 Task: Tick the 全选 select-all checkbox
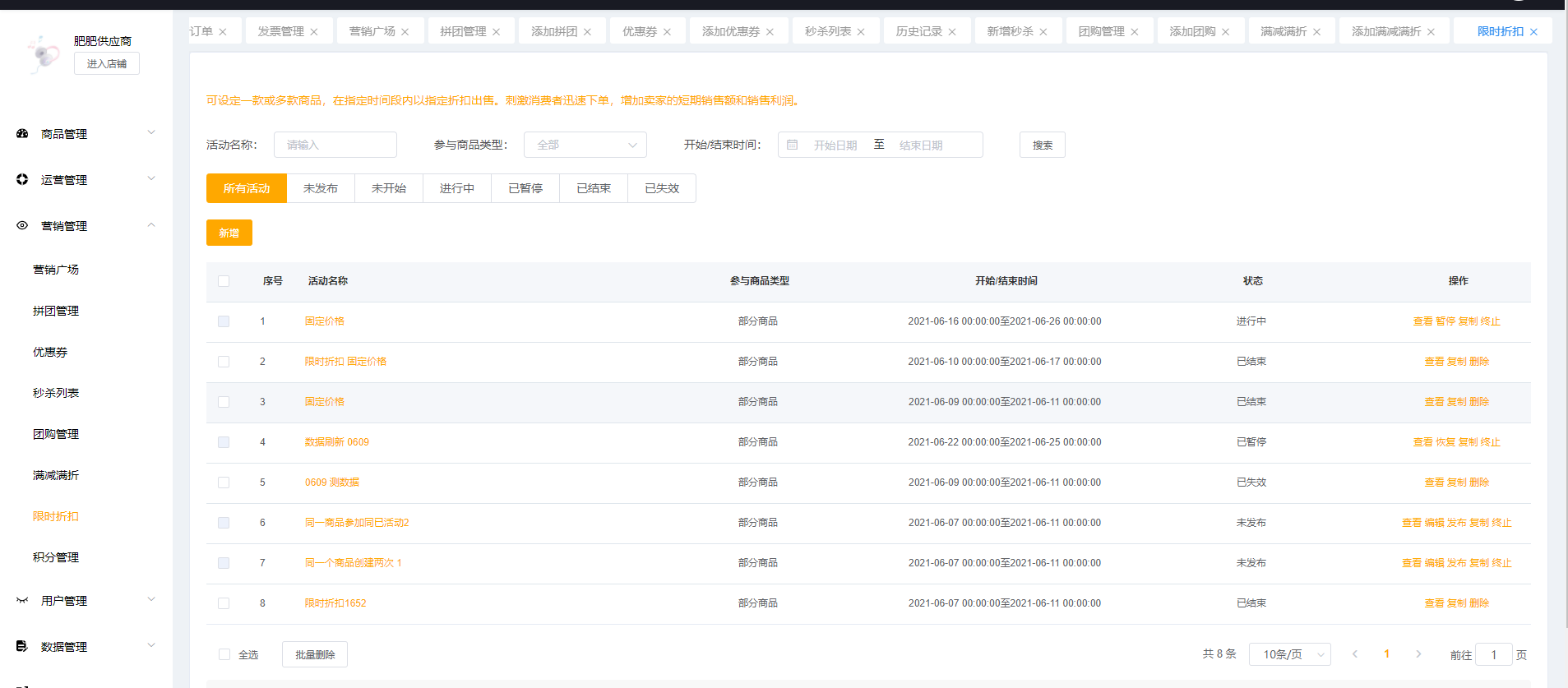(224, 654)
